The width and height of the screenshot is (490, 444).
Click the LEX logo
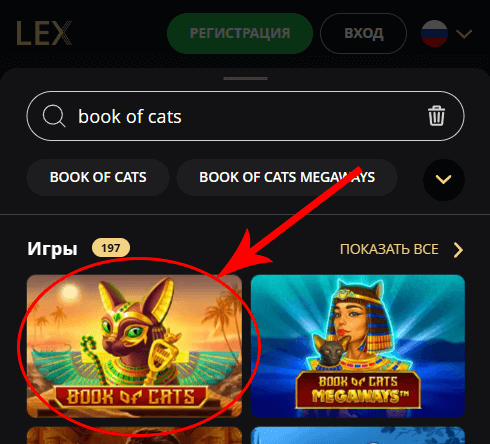[44, 33]
